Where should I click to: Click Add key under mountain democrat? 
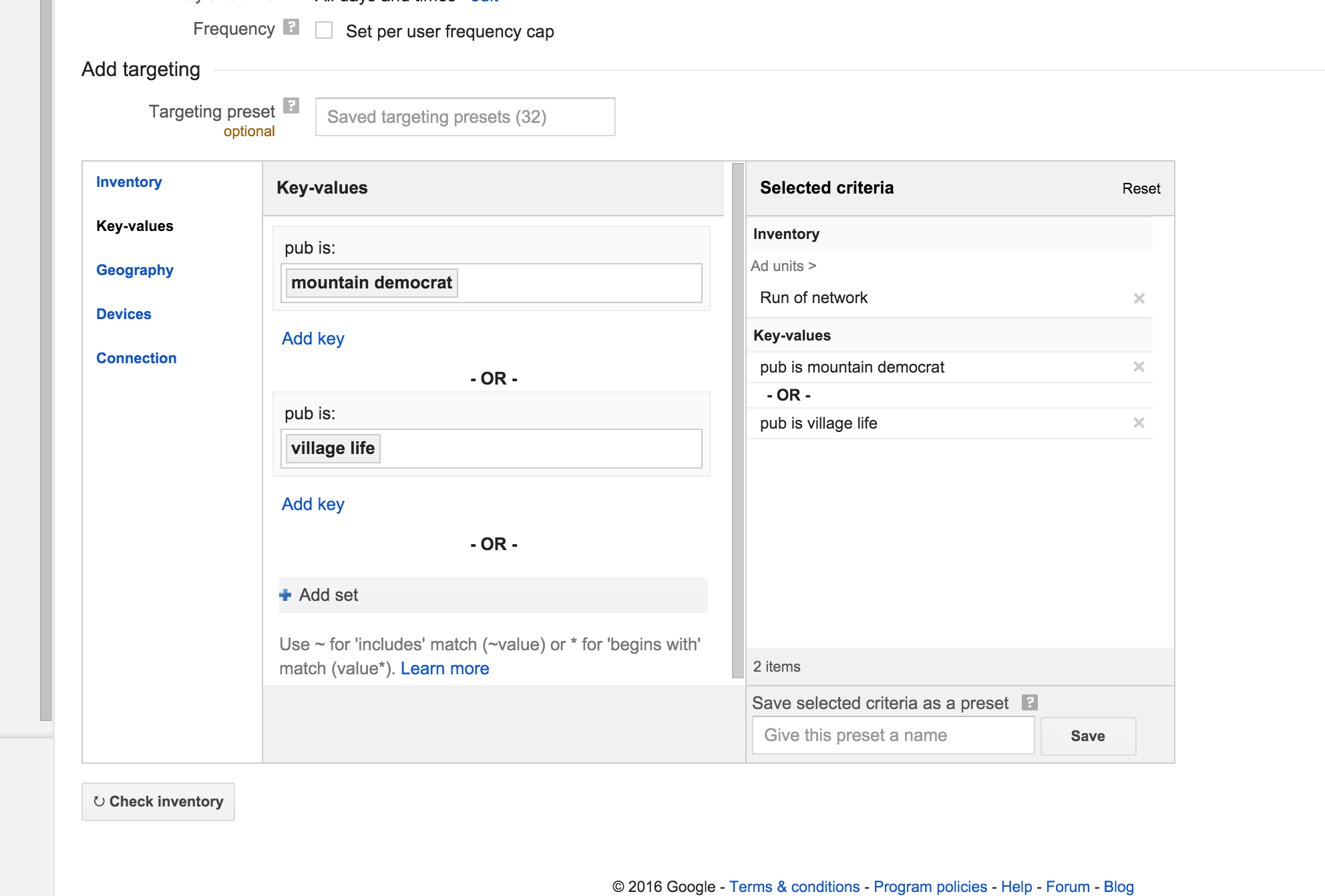coord(313,339)
